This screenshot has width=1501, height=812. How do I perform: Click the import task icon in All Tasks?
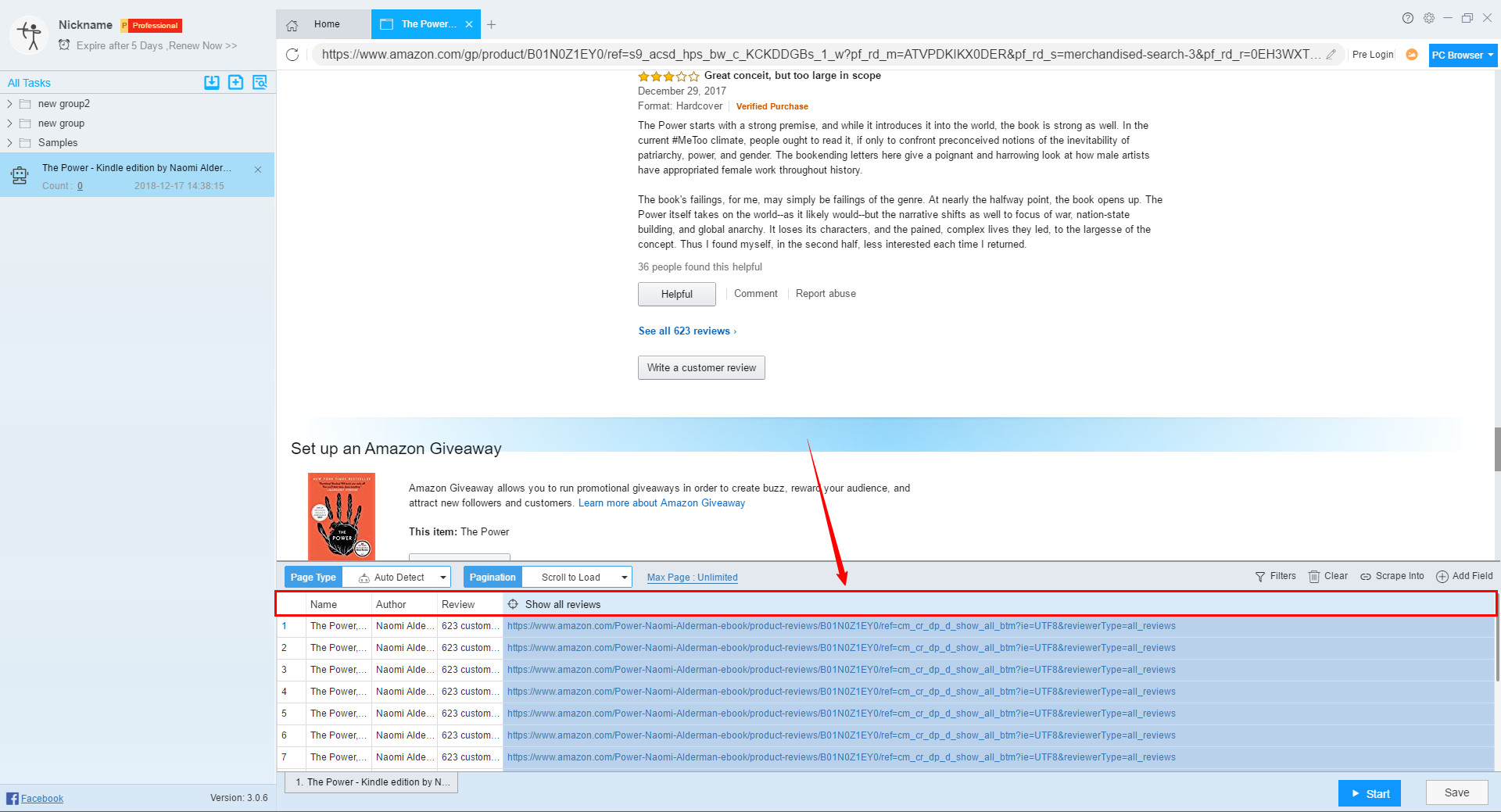coord(212,82)
